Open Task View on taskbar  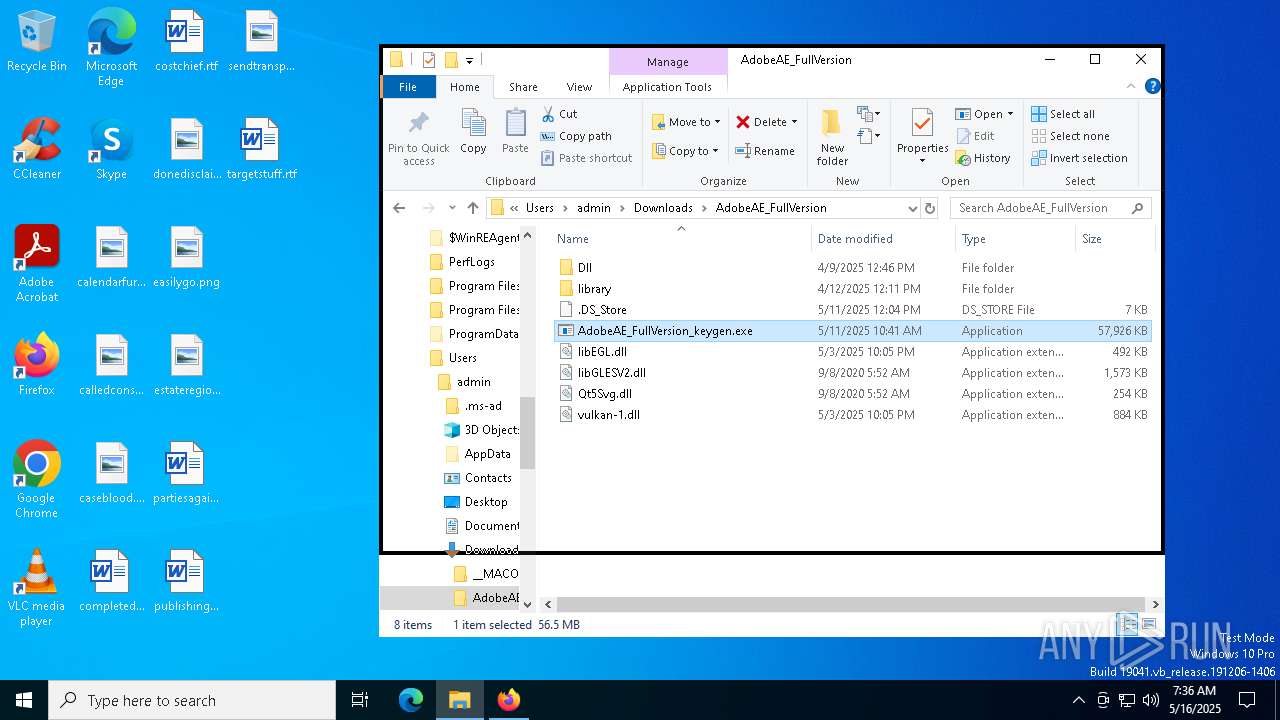click(x=360, y=700)
